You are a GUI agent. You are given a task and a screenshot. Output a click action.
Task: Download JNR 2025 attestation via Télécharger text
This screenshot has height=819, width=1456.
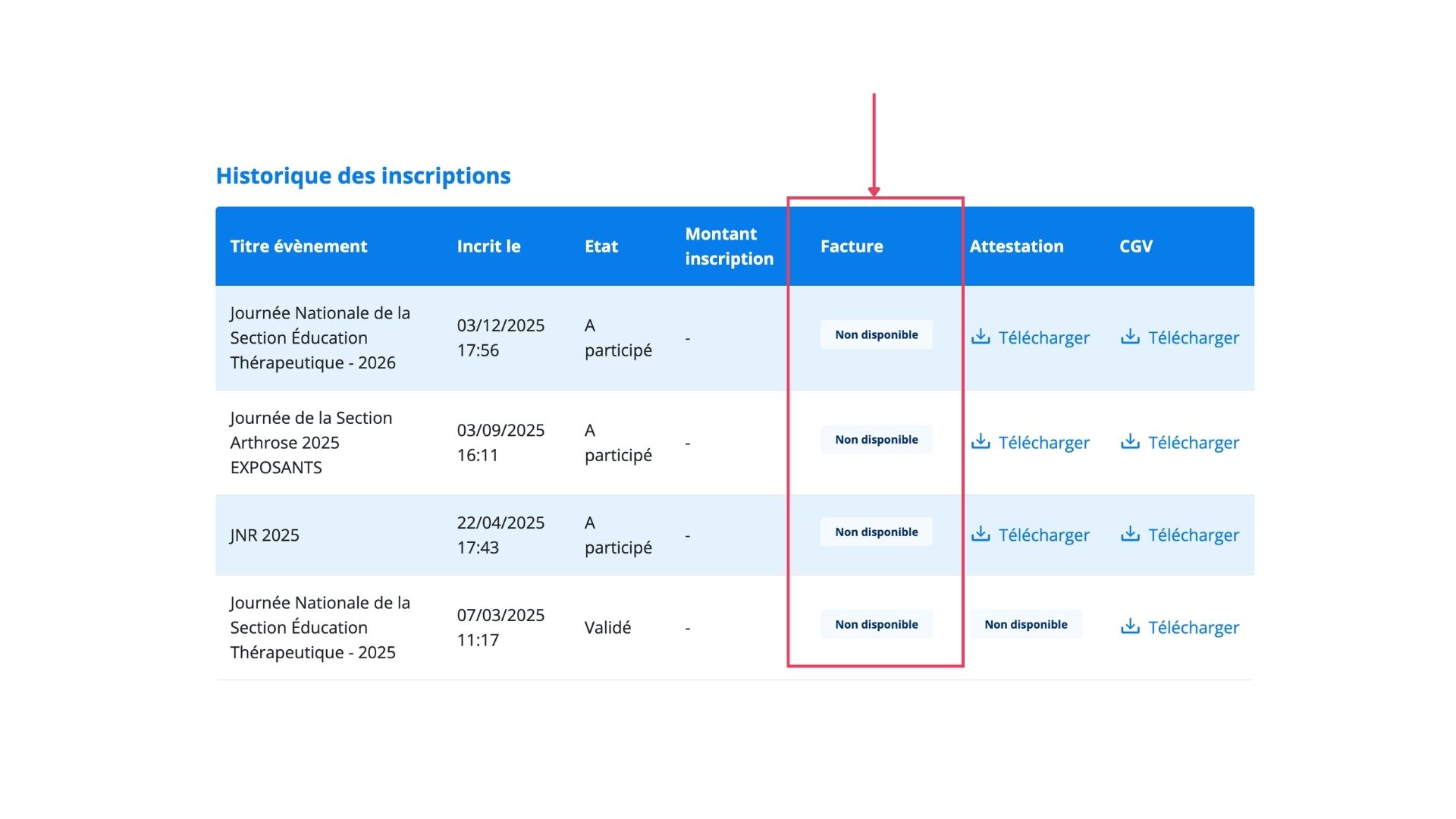pos(1043,535)
